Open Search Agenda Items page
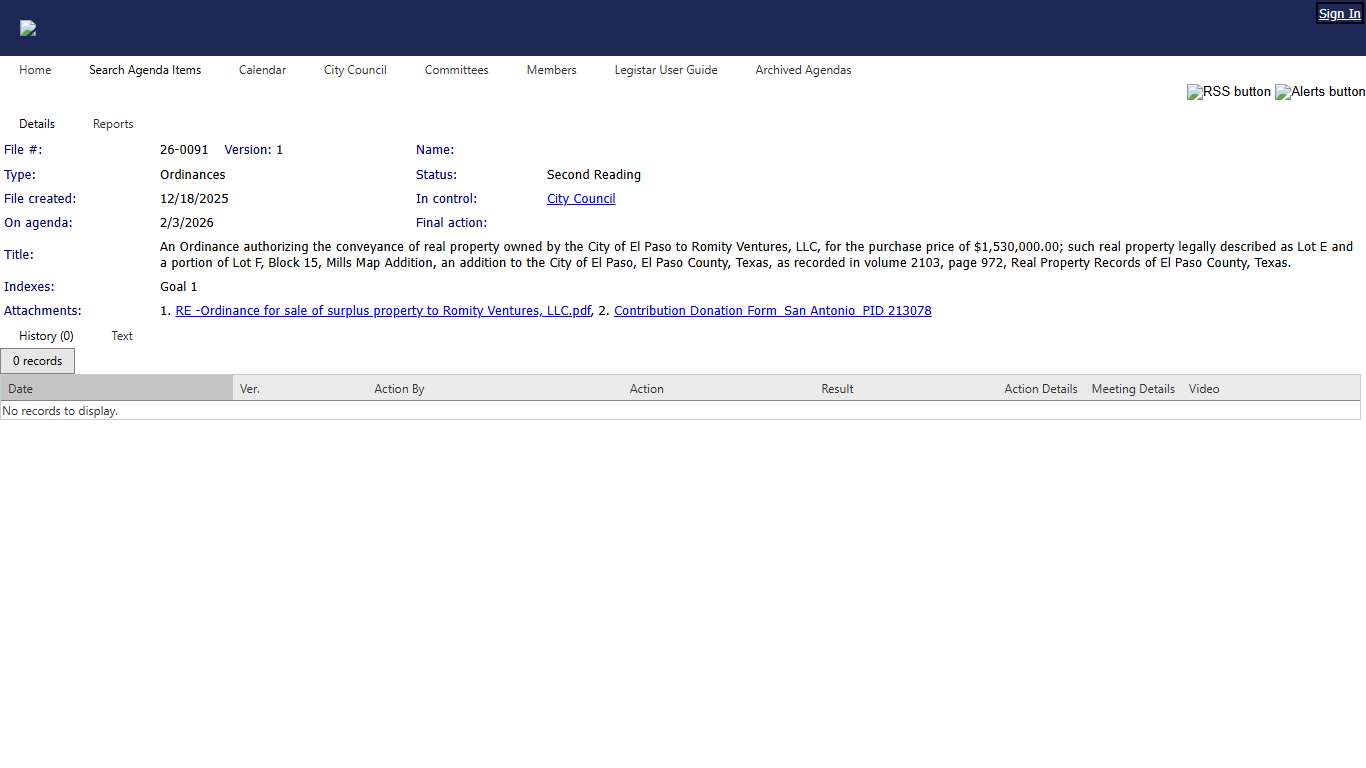1366x768 pixels. click(x=145, y=70)
